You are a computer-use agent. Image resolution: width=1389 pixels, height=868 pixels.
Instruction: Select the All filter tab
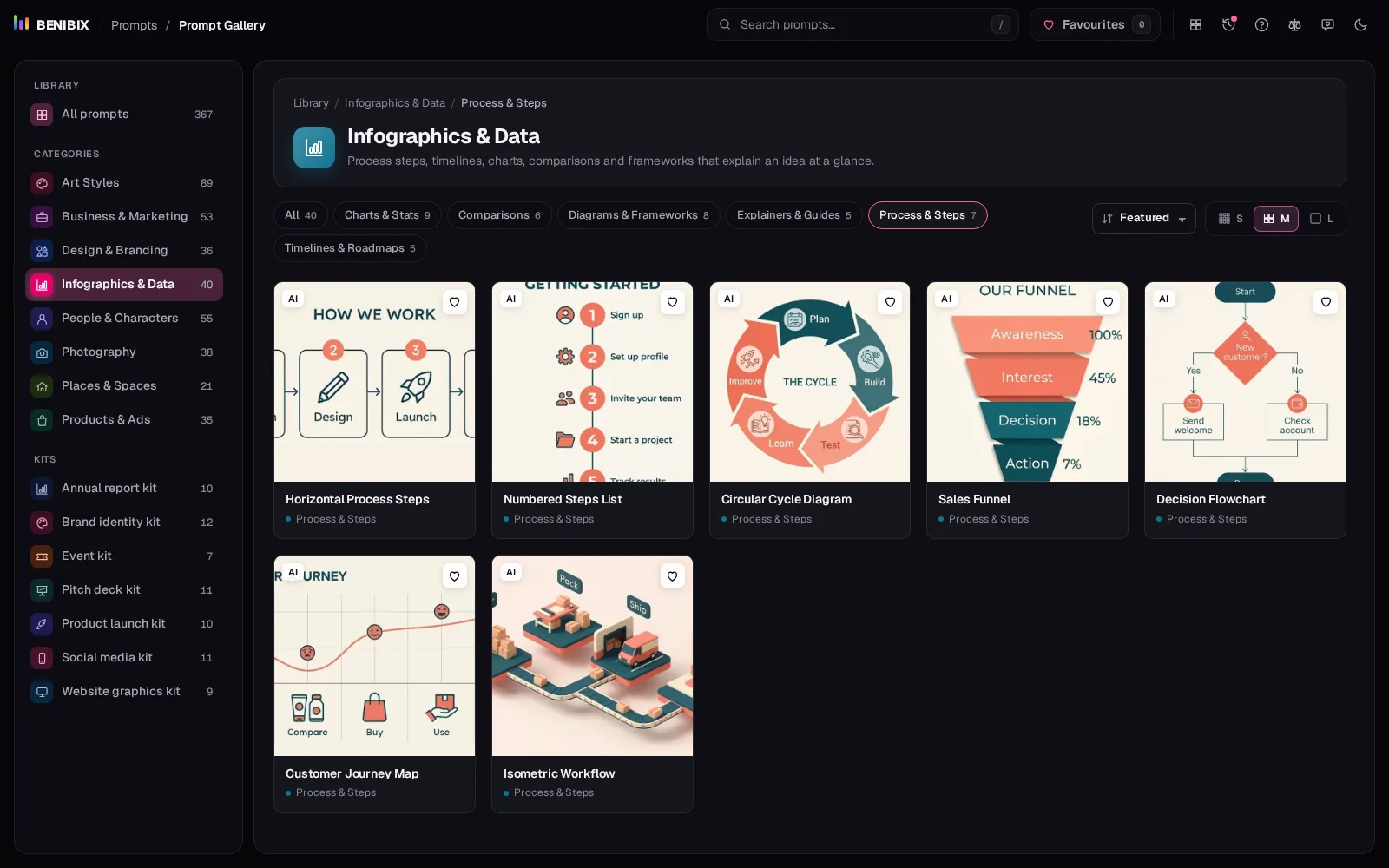pos(300,215)
